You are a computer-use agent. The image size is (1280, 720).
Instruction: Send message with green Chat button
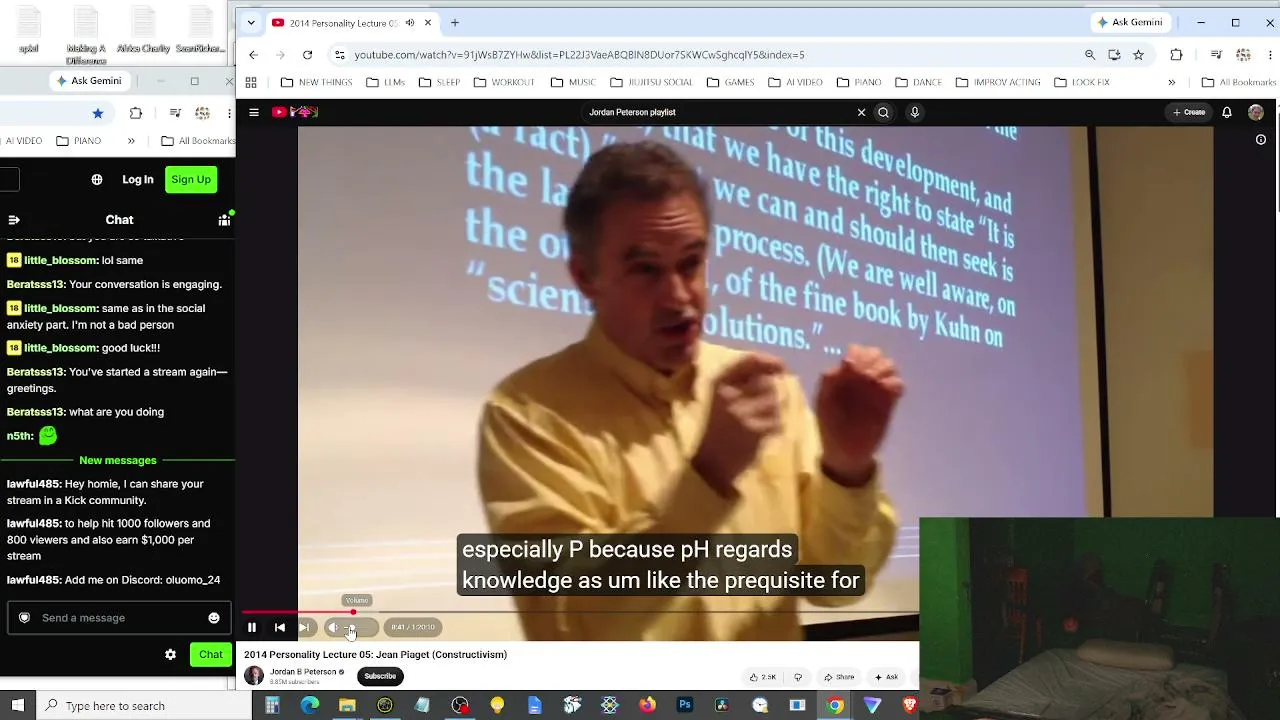(x=210, y=655)
